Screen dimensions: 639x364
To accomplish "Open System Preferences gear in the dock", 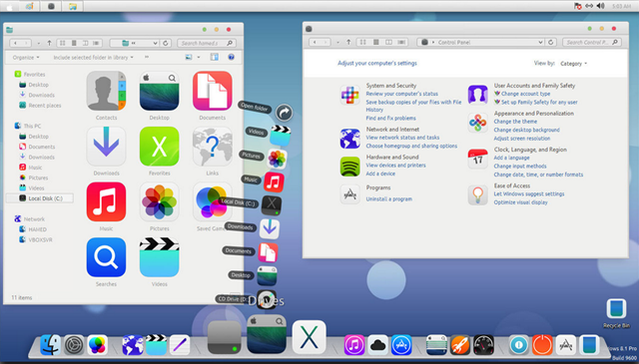I will 74,345.
